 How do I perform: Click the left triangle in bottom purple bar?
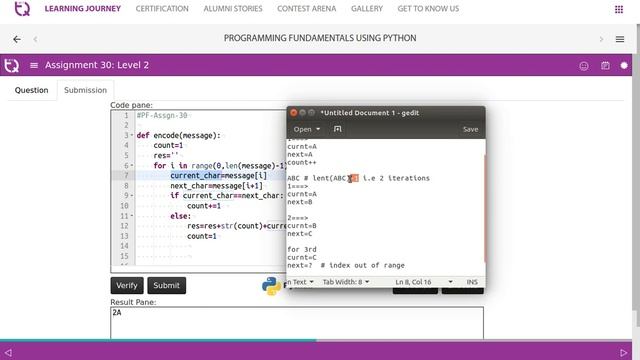point(8,352)
